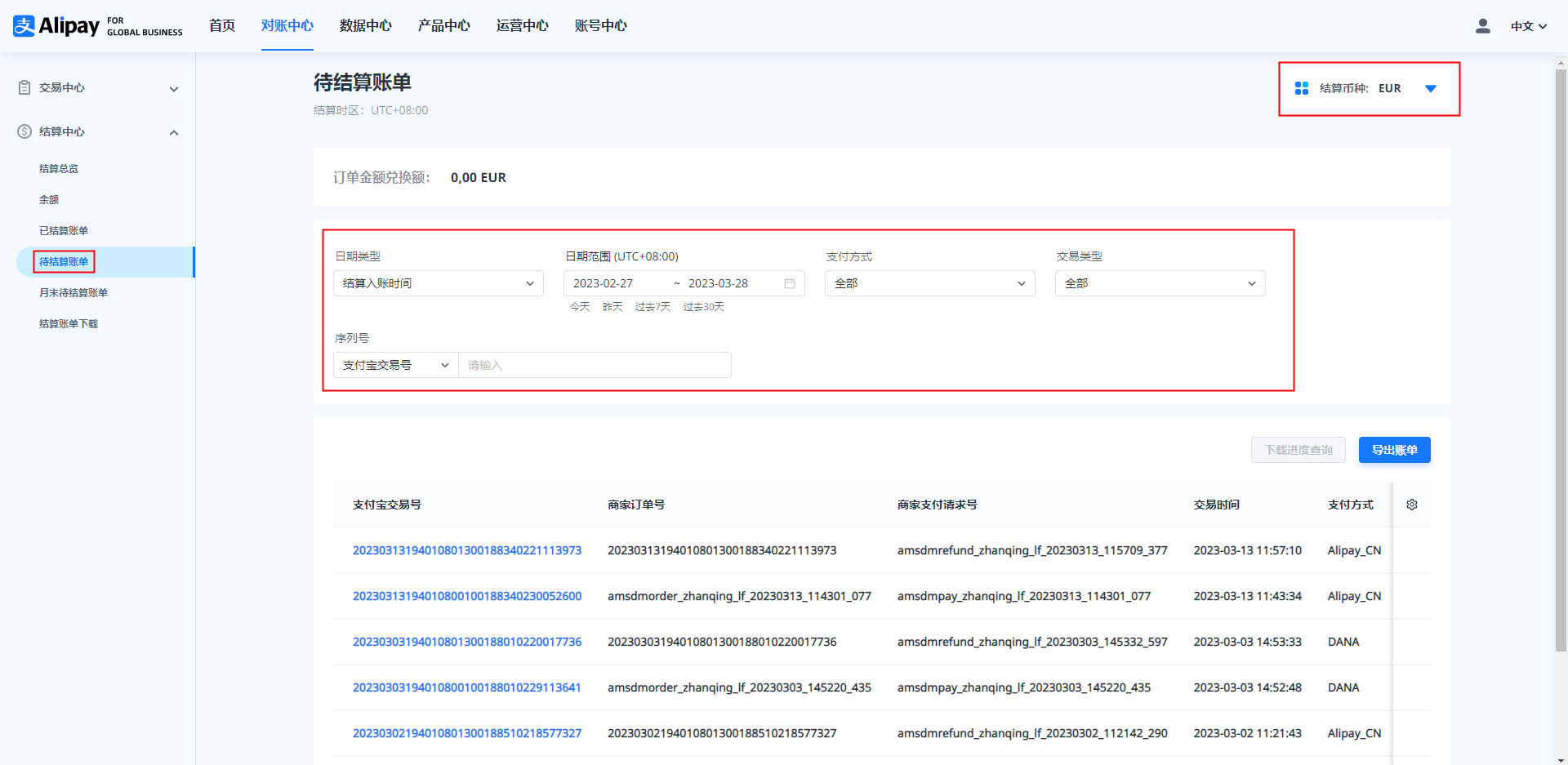This screenshot has height=765, width=1568.
Task: Click the table column settings gear icon
Action: point(1411,505)
